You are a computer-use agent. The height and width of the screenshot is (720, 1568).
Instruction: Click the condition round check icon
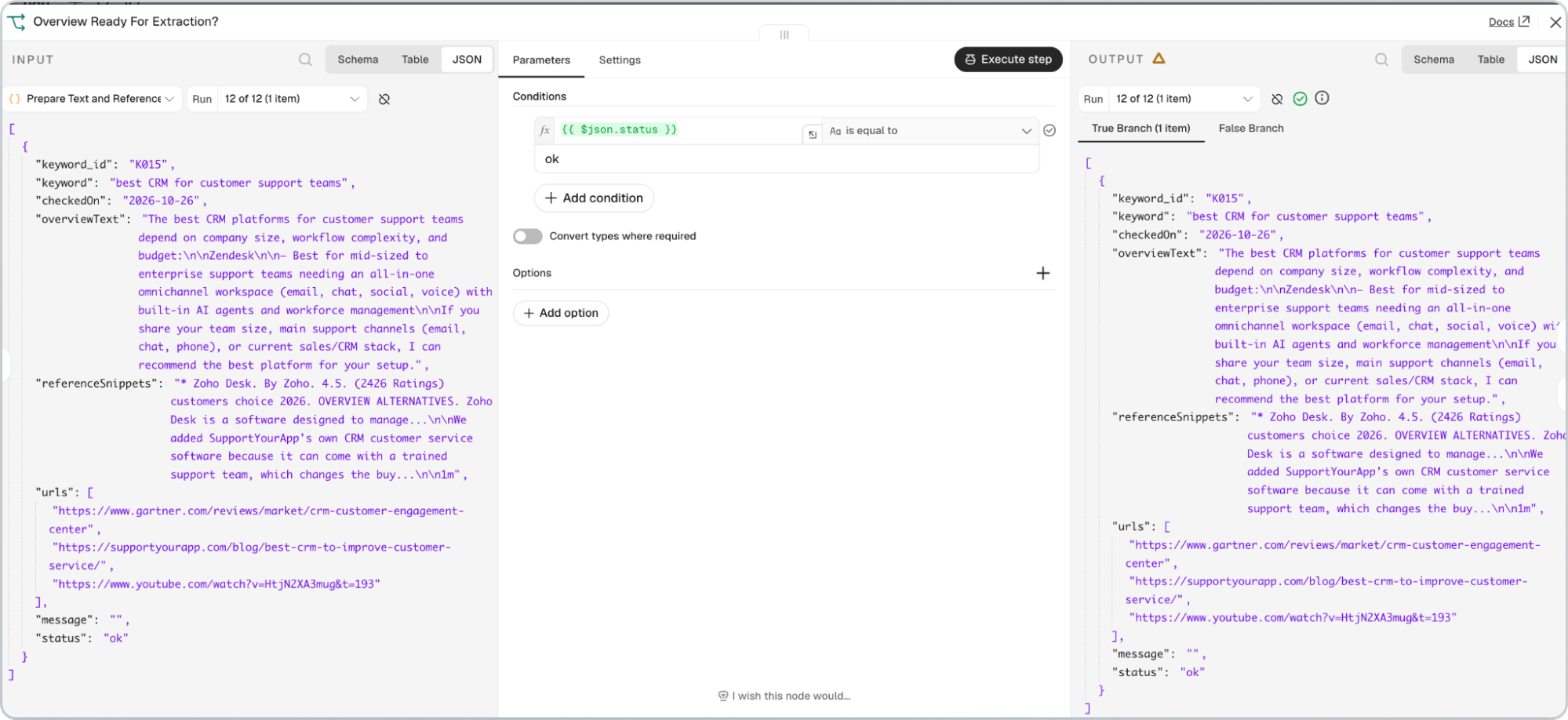click(x=1050, y=130)
